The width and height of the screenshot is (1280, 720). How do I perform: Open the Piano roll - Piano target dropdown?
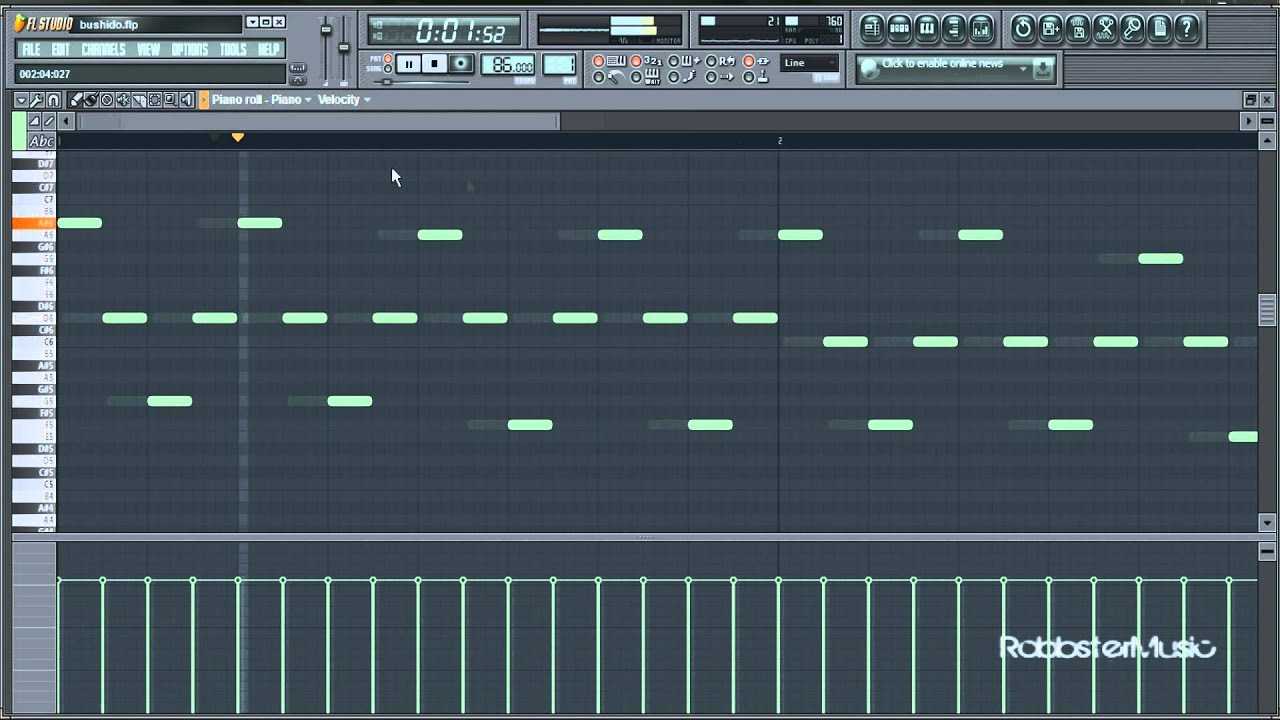[x=262, y=100]
